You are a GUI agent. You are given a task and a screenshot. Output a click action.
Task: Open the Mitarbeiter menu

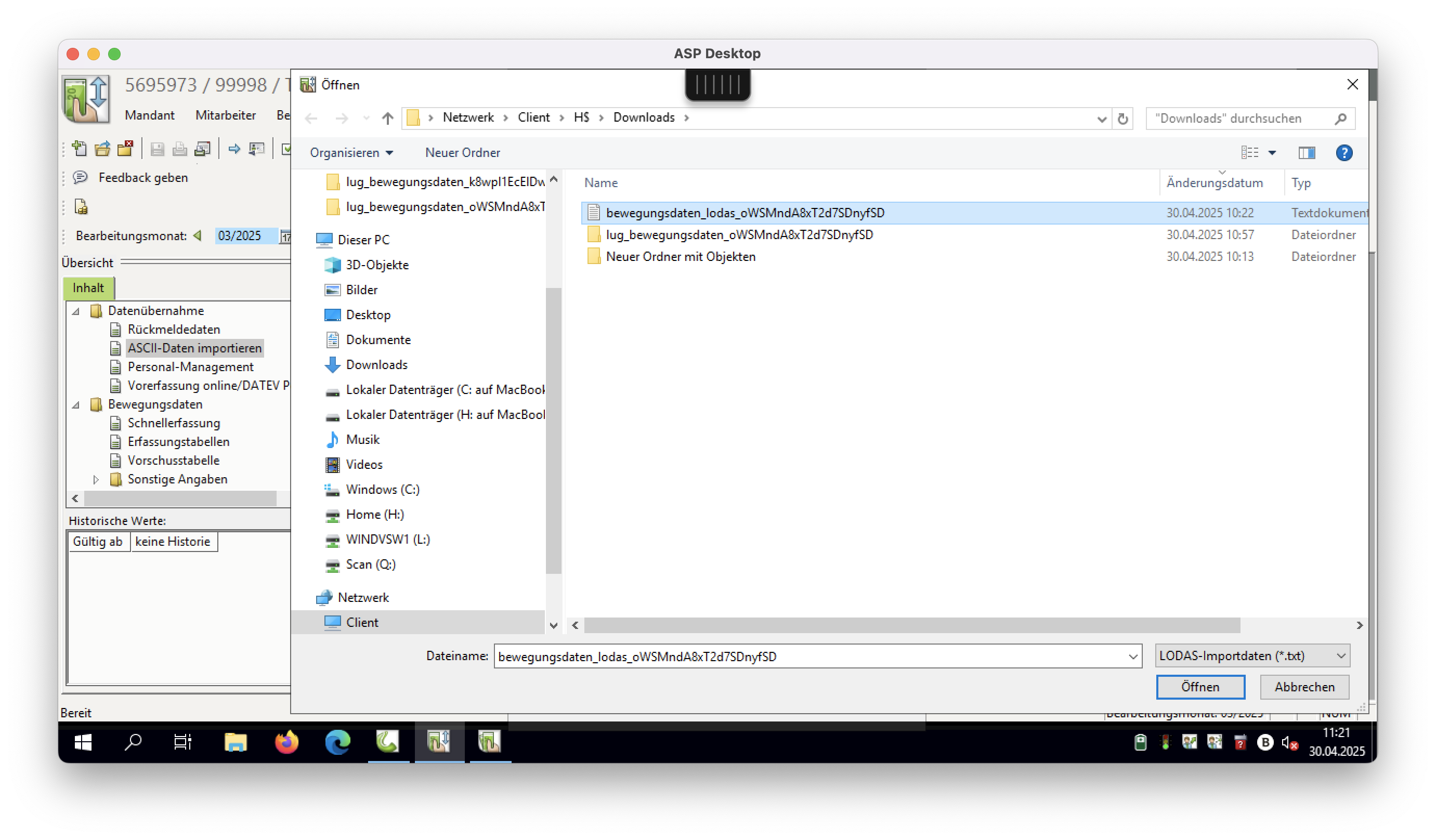tap(225, 115)
